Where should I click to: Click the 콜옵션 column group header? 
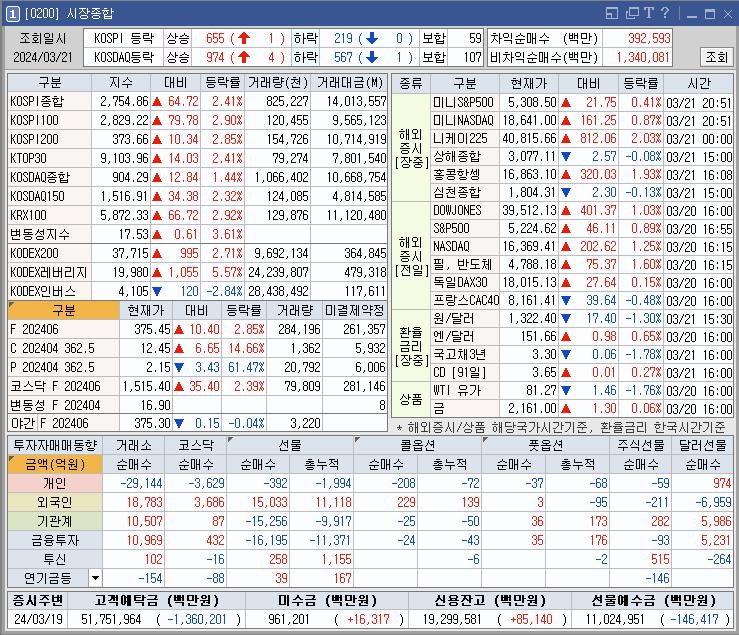click(x=418, y=445)
